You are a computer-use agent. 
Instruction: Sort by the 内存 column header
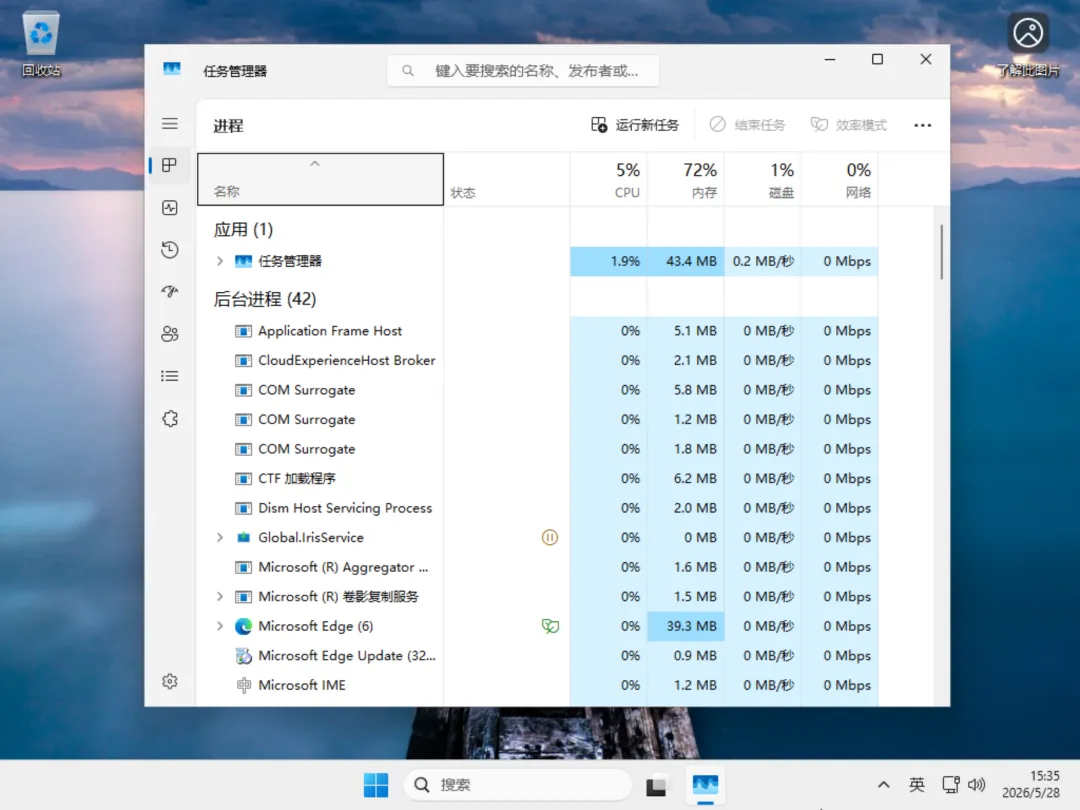pyautogui.click(x=686, y=179)
